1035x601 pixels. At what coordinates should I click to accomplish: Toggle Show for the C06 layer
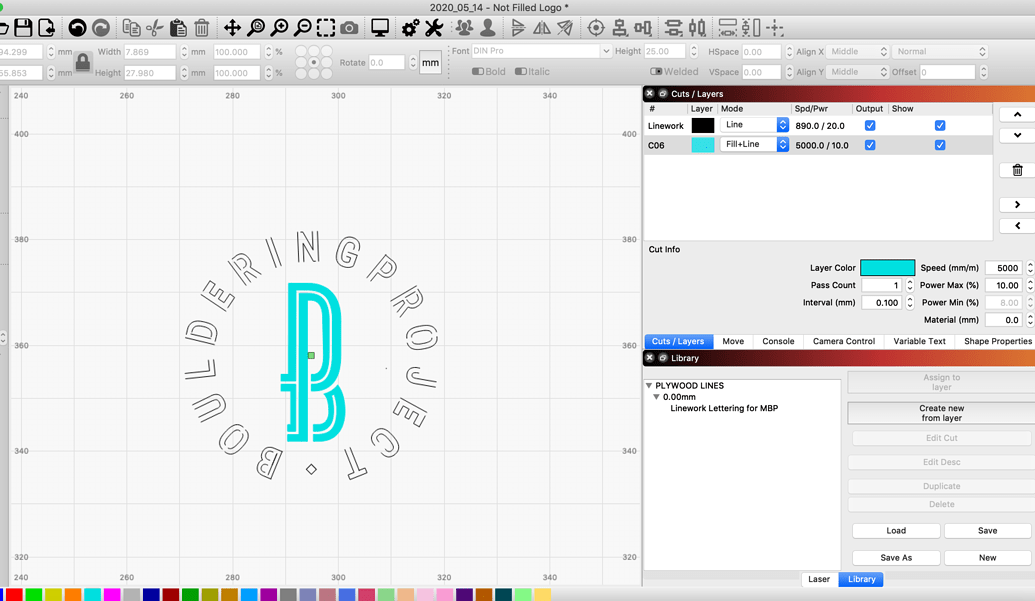pos(939,144)
